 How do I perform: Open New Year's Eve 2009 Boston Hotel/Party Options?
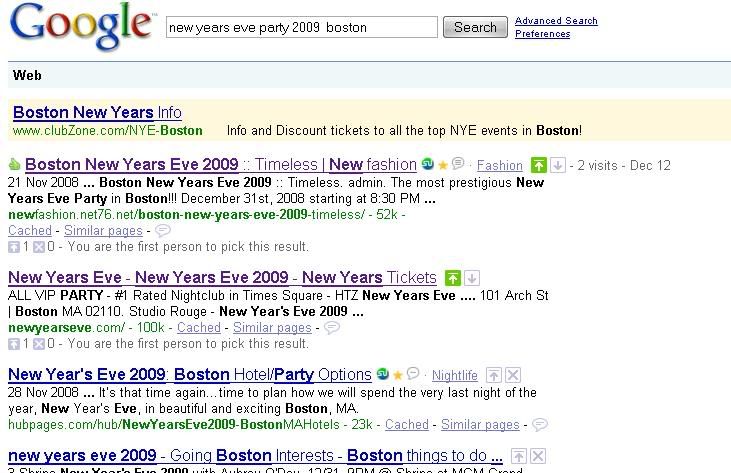pyautogui.click(x=190, y=374)
